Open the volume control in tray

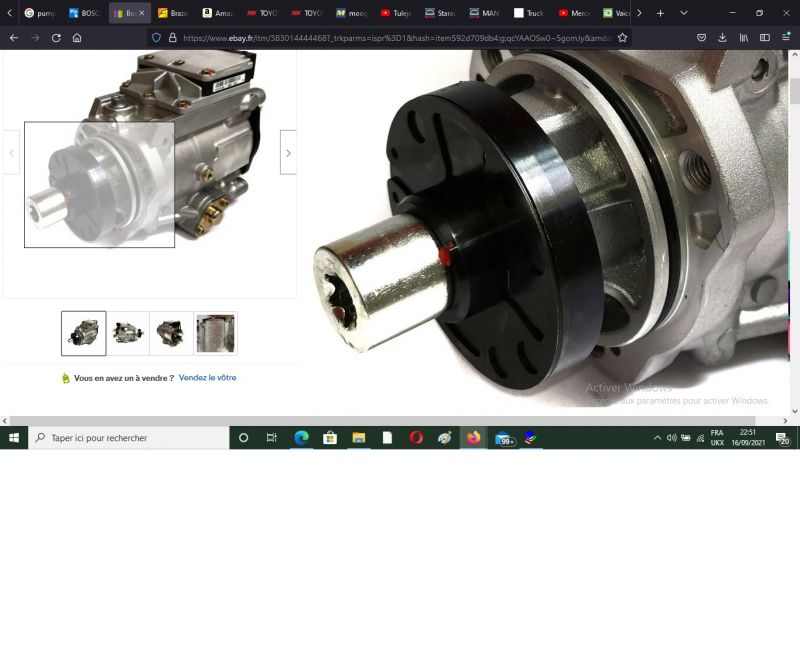pos(671,438)
